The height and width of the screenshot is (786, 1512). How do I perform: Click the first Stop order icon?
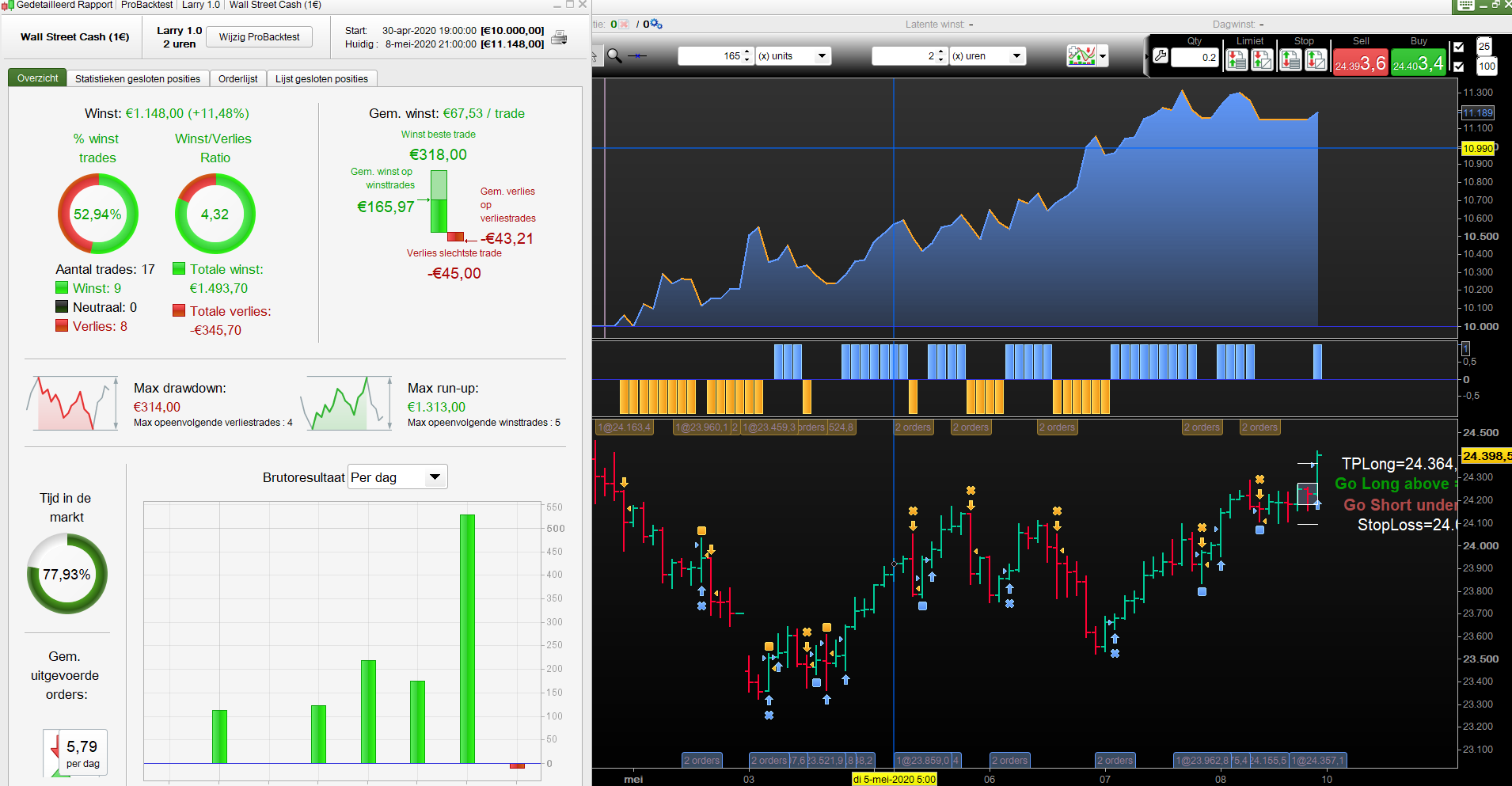[1290, 59]
